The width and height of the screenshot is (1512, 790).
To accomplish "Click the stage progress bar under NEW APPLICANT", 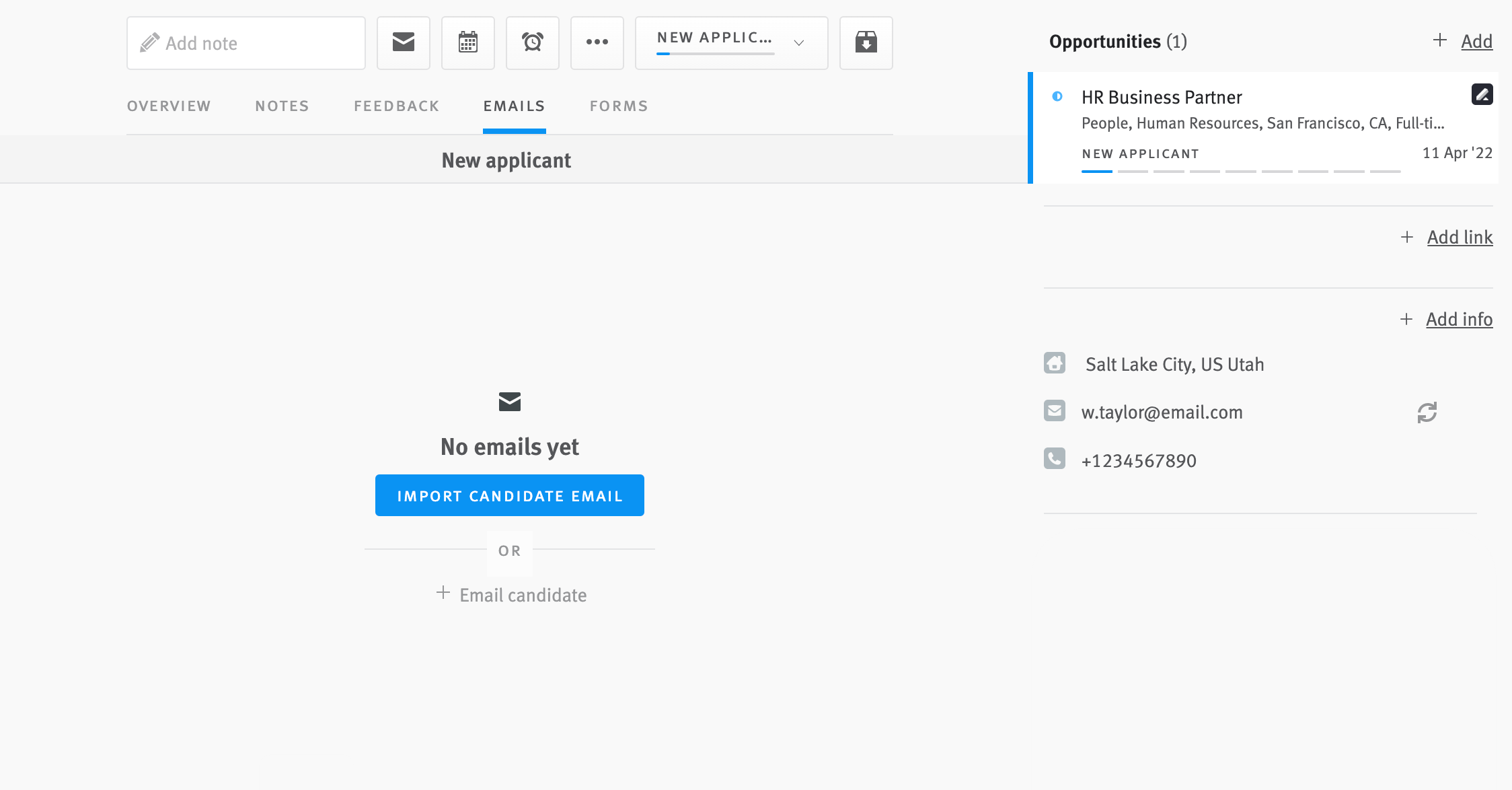I will (1241, 170).
